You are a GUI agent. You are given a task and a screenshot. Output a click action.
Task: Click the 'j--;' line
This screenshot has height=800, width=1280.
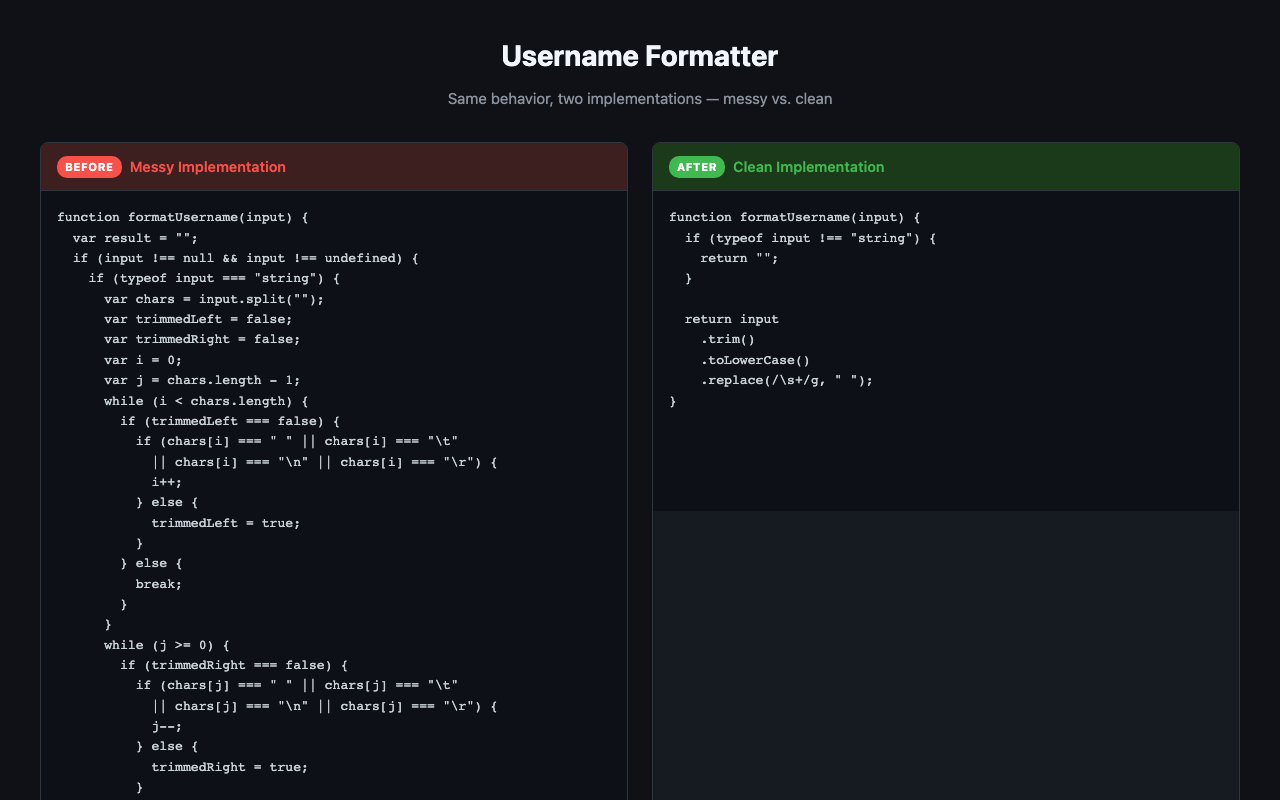[167, 726]
